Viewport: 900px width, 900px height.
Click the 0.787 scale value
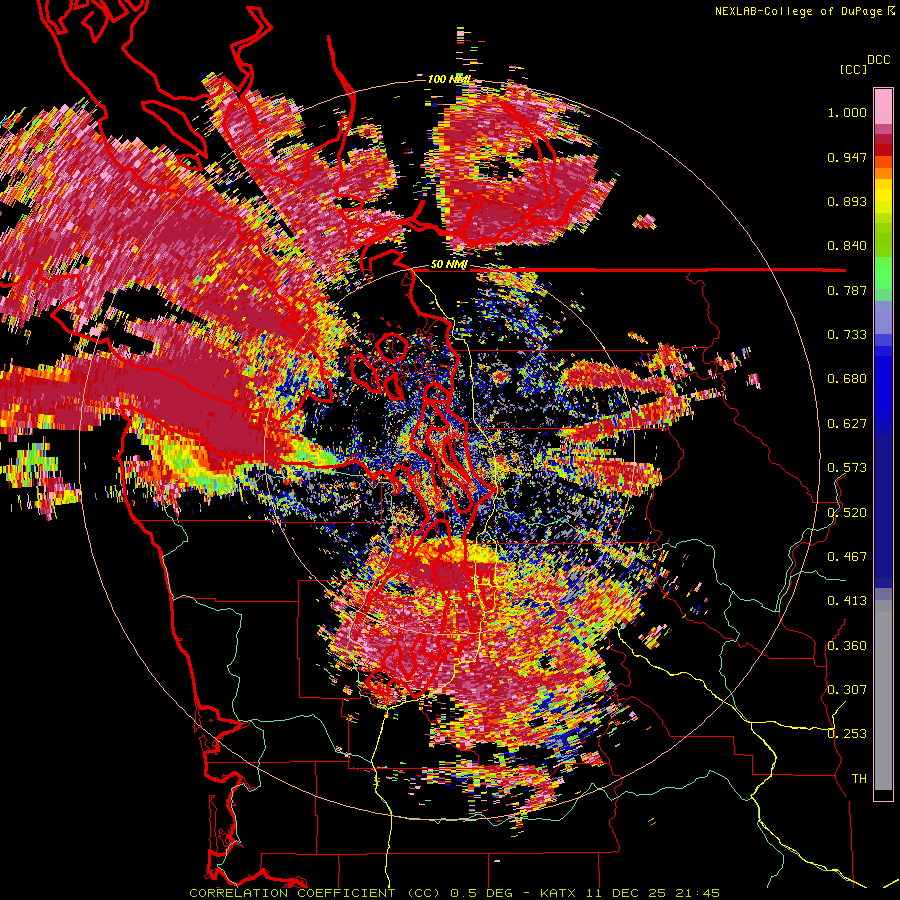(x=847, y=290)
